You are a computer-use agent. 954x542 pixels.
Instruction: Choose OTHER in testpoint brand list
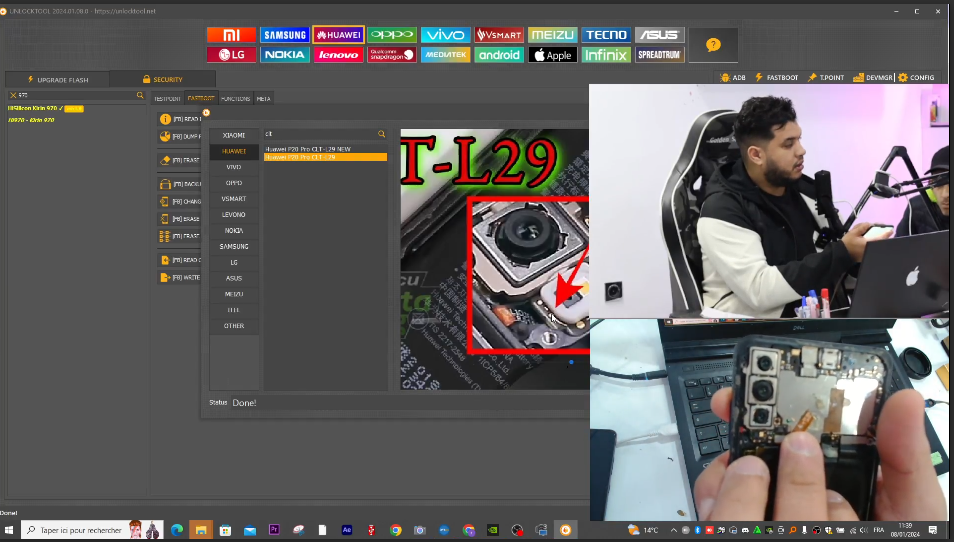coord(234,325)
